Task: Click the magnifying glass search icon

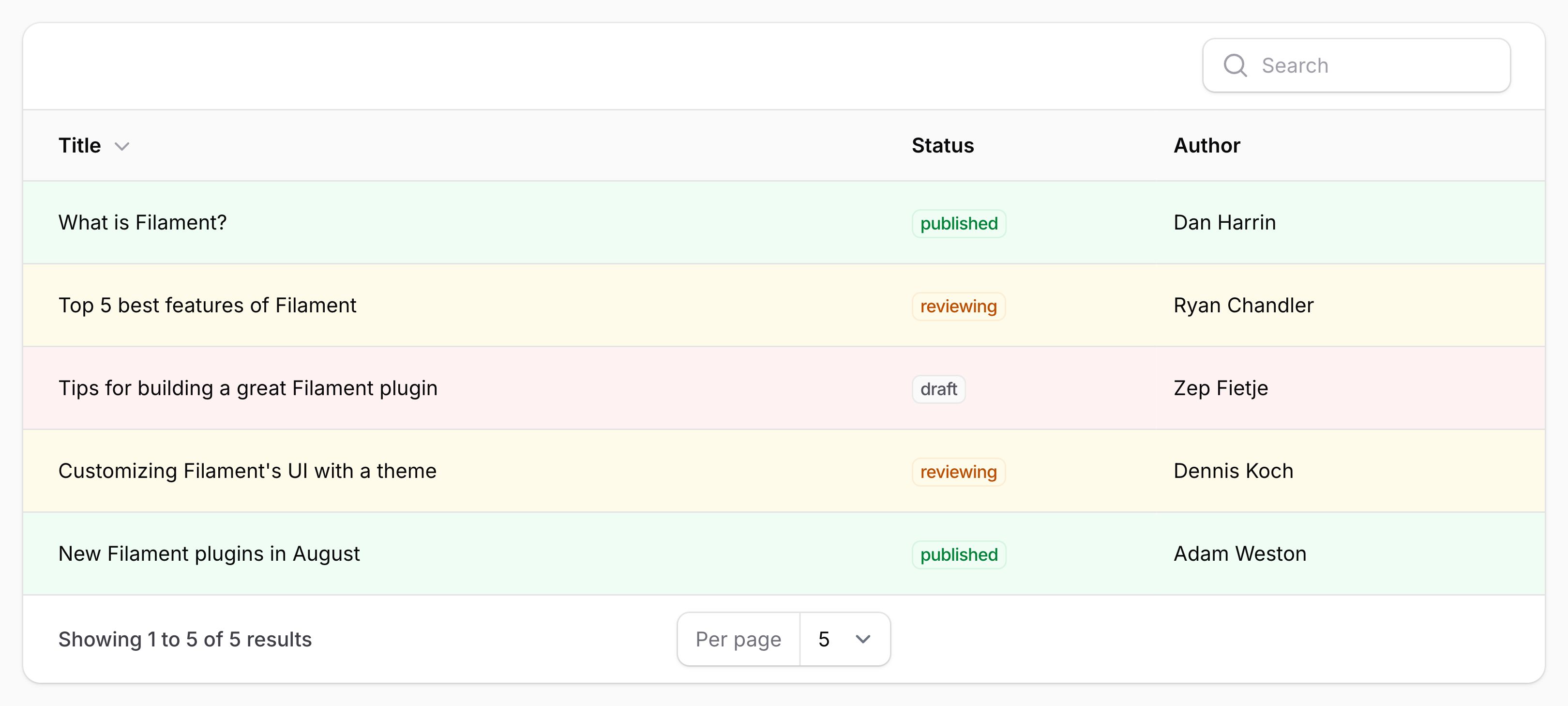Action: tap(1235, 65)
